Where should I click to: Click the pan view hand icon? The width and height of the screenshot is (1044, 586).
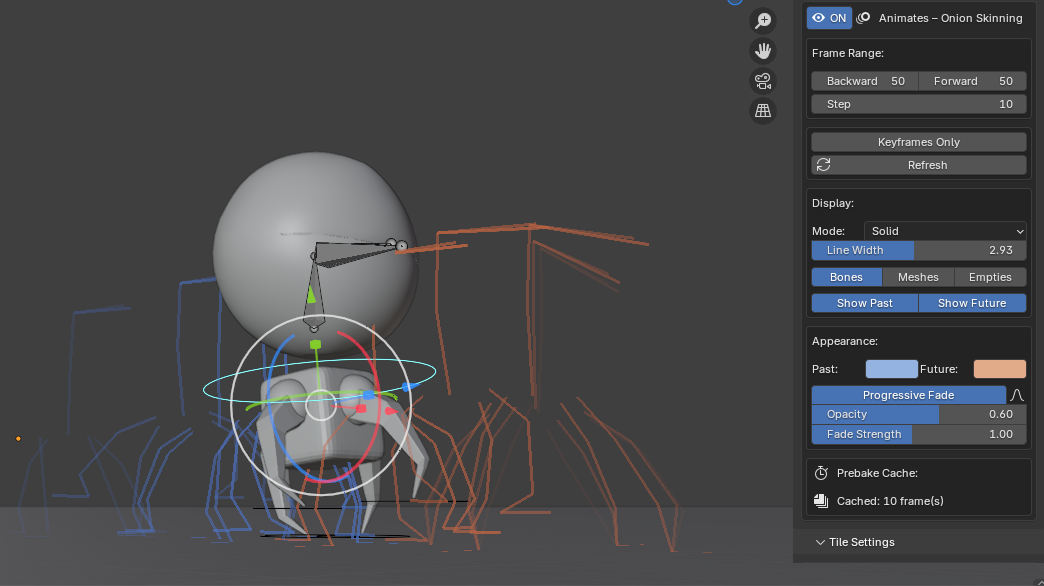coord(763,50)
